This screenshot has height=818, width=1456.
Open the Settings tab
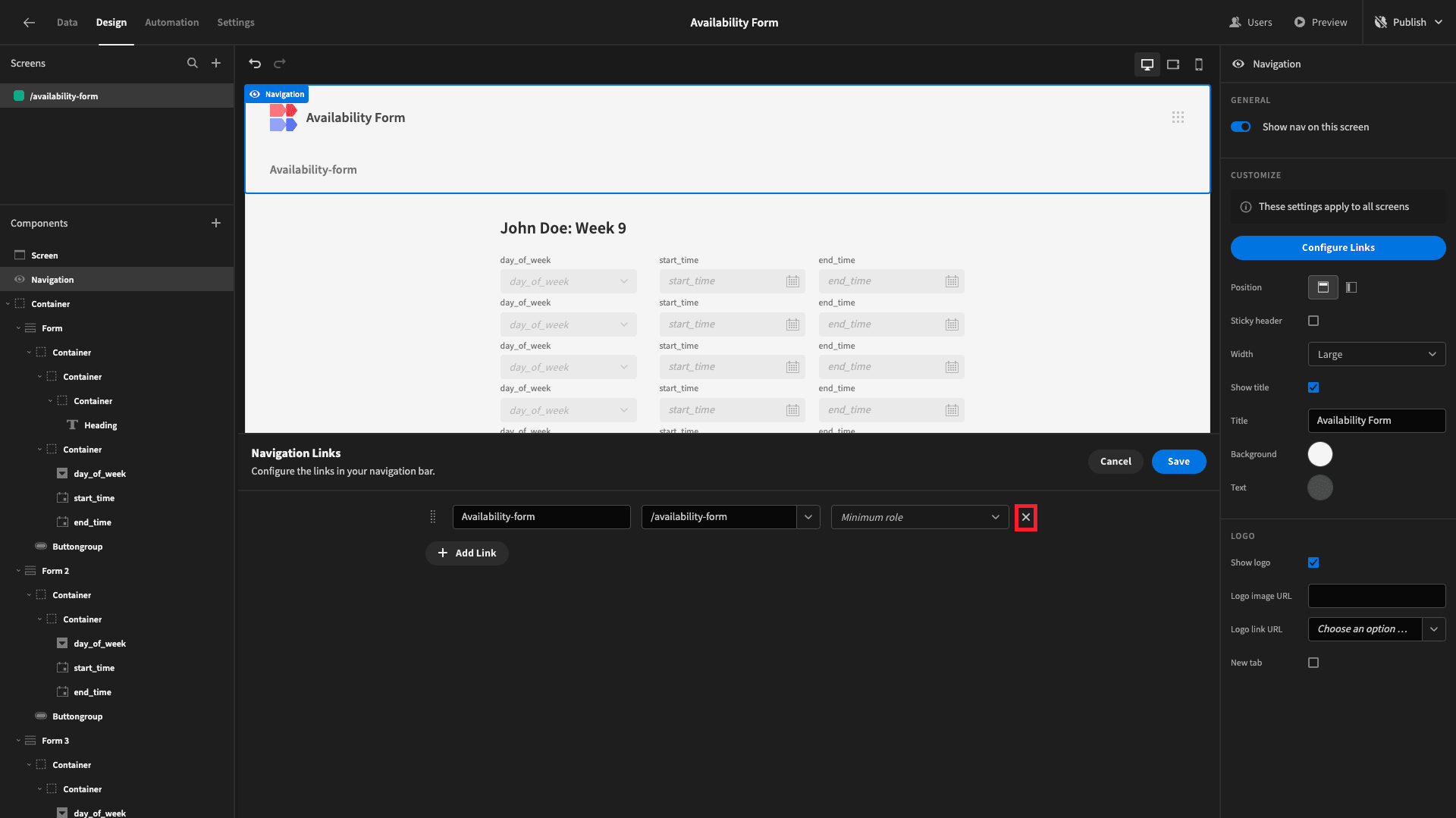click(x=236, y=23)
